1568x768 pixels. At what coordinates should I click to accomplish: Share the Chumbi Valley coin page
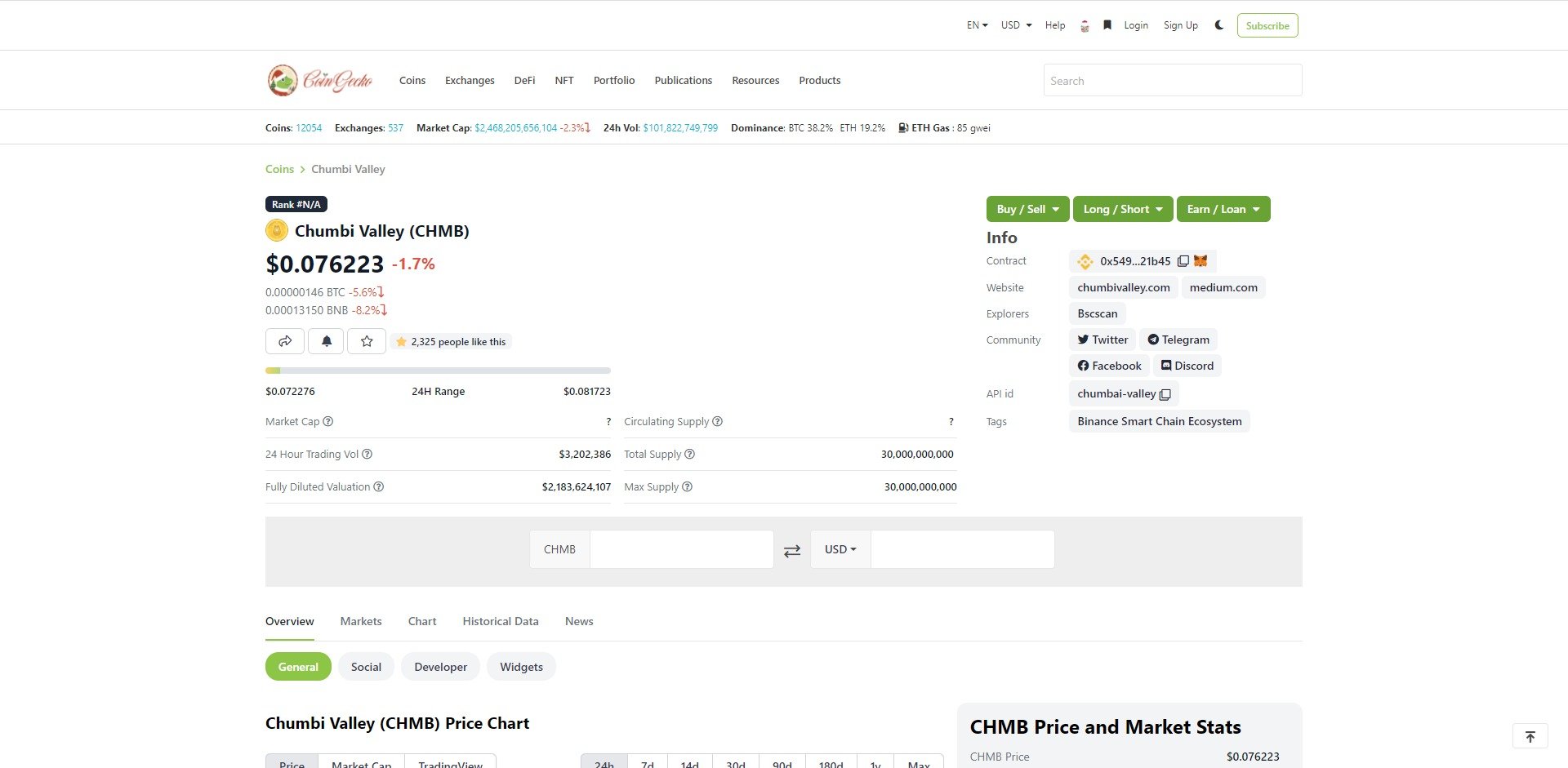pyautogui.click(x=284, y=341)
